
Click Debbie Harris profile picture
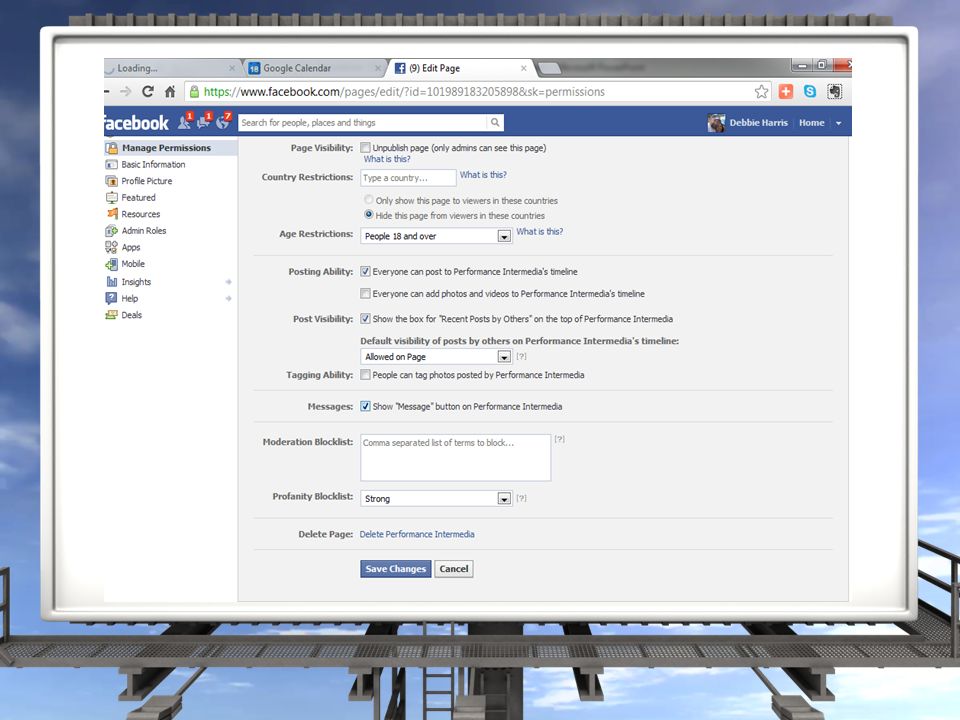(x=716, y=122)
